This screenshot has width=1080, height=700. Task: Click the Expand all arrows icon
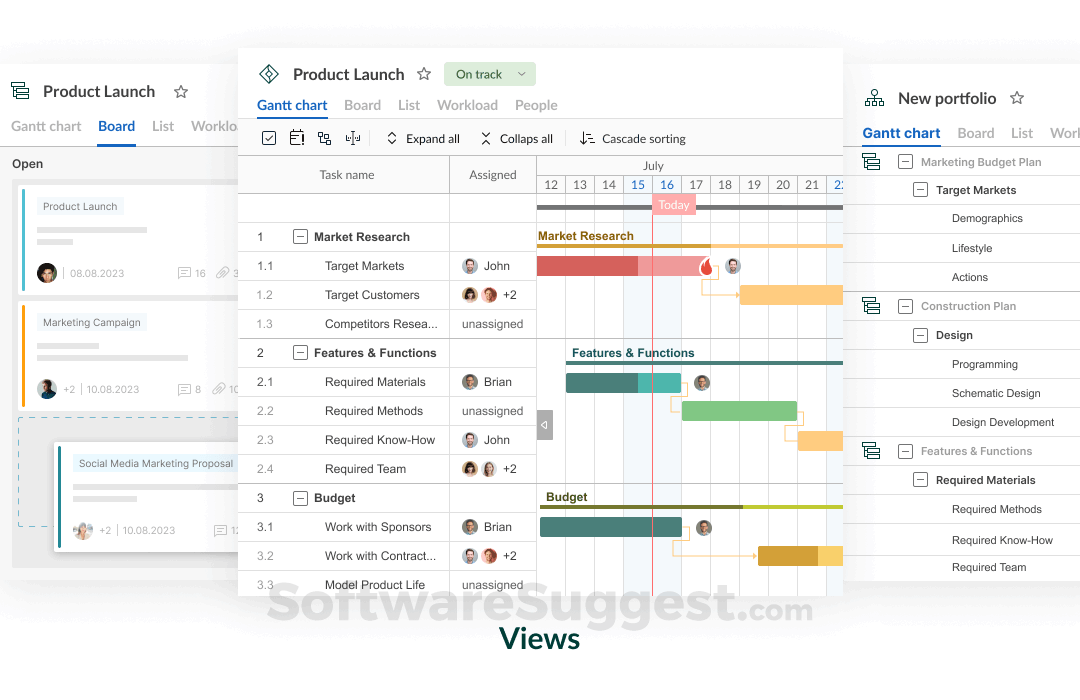392,138
